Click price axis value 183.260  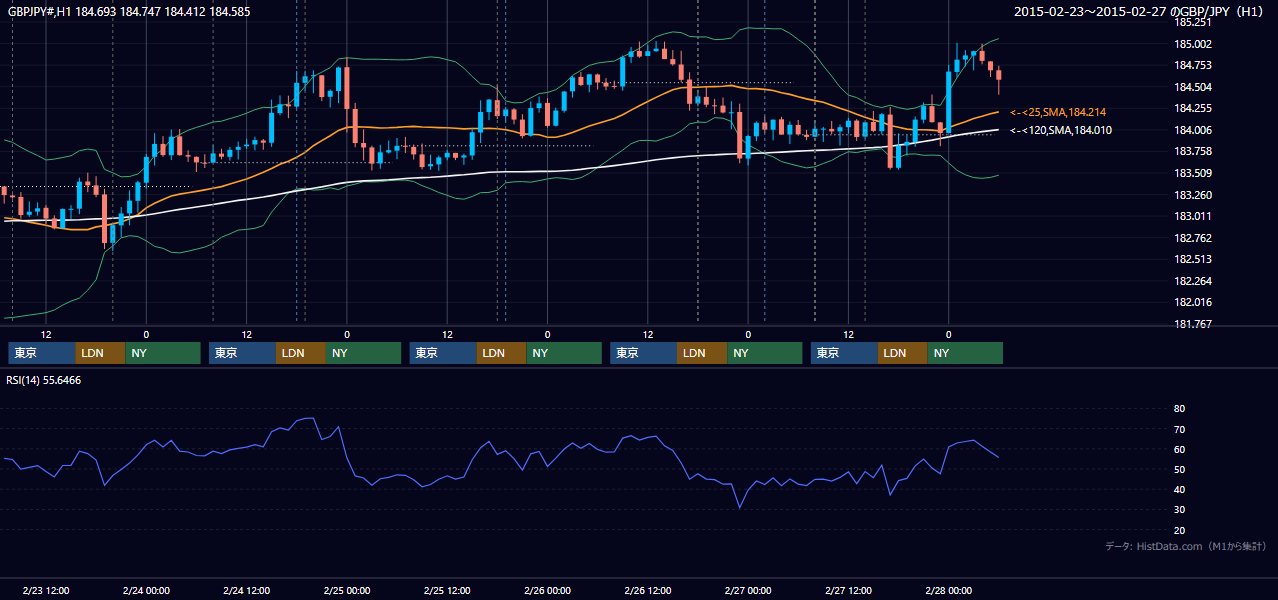click(x=1193, y=195)
